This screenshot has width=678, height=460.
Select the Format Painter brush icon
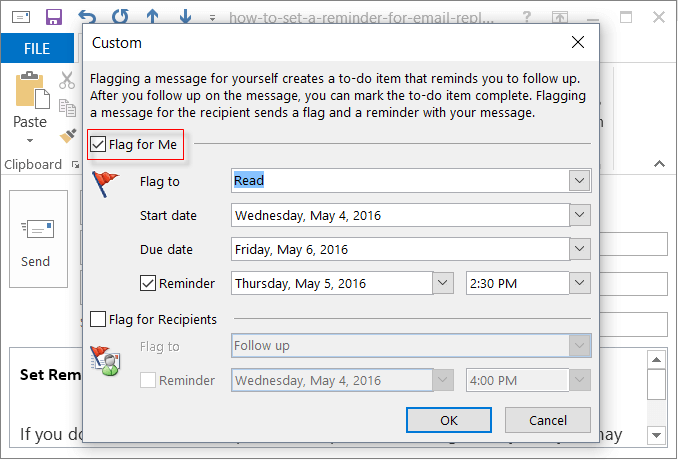point(68,136)
